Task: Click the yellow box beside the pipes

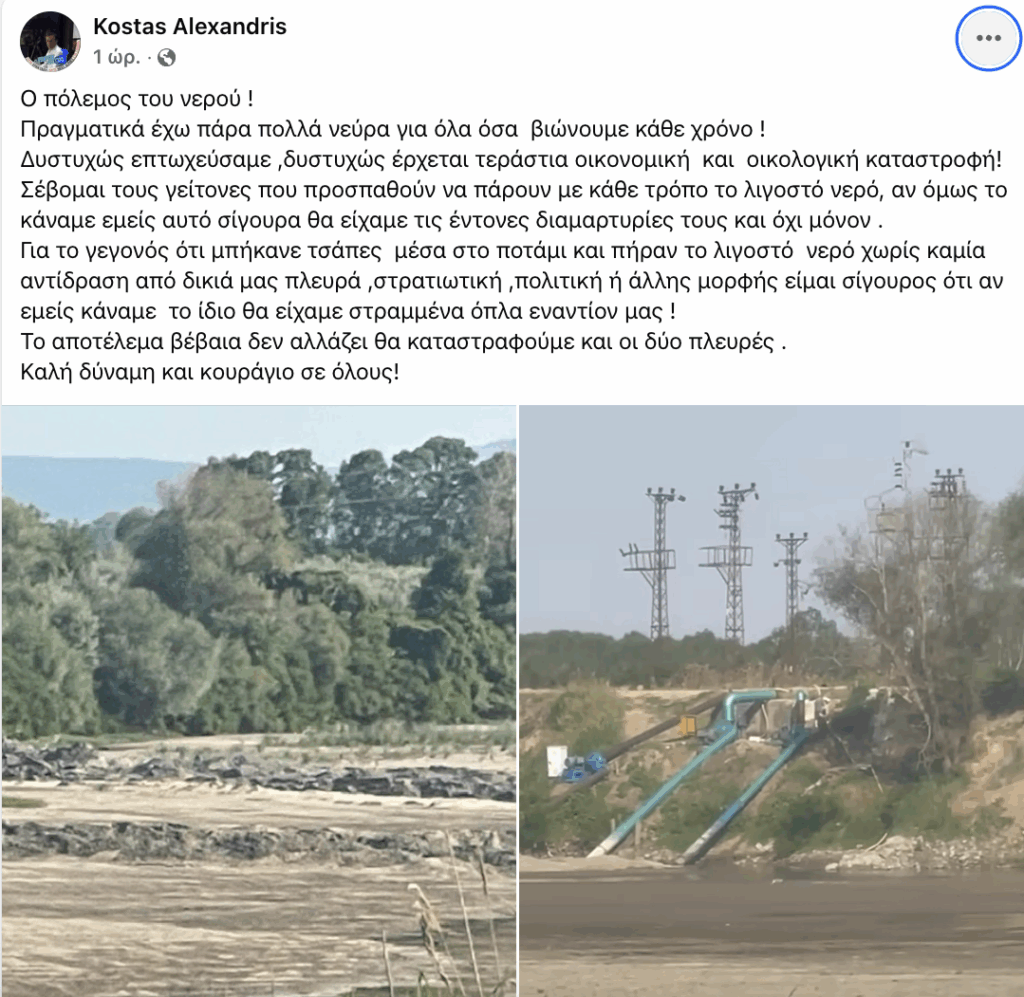Action: (689, 725)
